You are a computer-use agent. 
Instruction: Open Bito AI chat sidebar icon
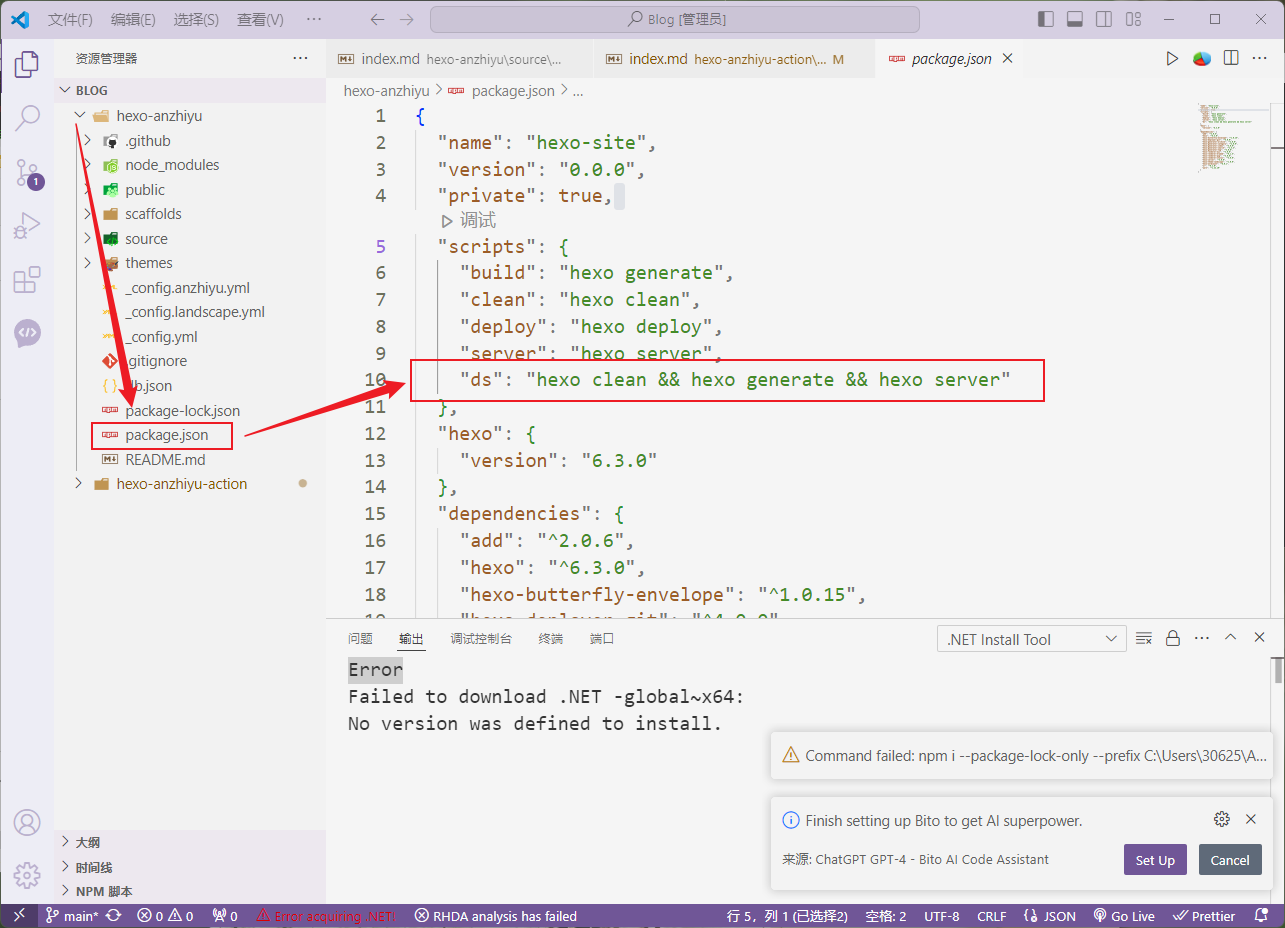(27, 333)
